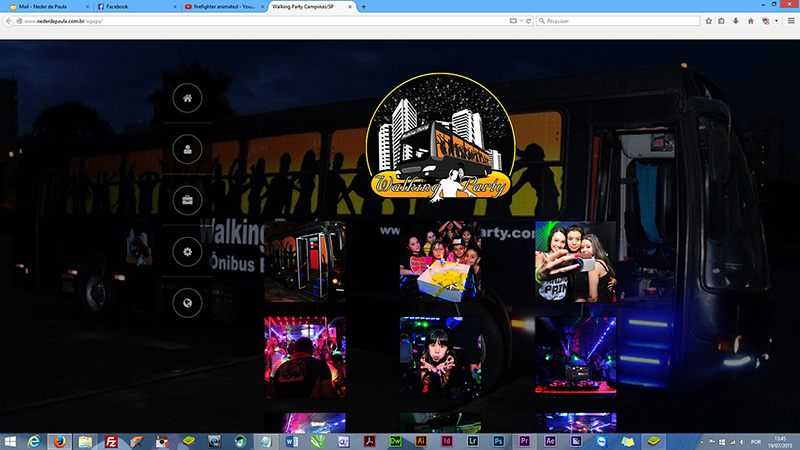
Task: Show hidden system tray icons arrow
Action: (x=702, y=442)
